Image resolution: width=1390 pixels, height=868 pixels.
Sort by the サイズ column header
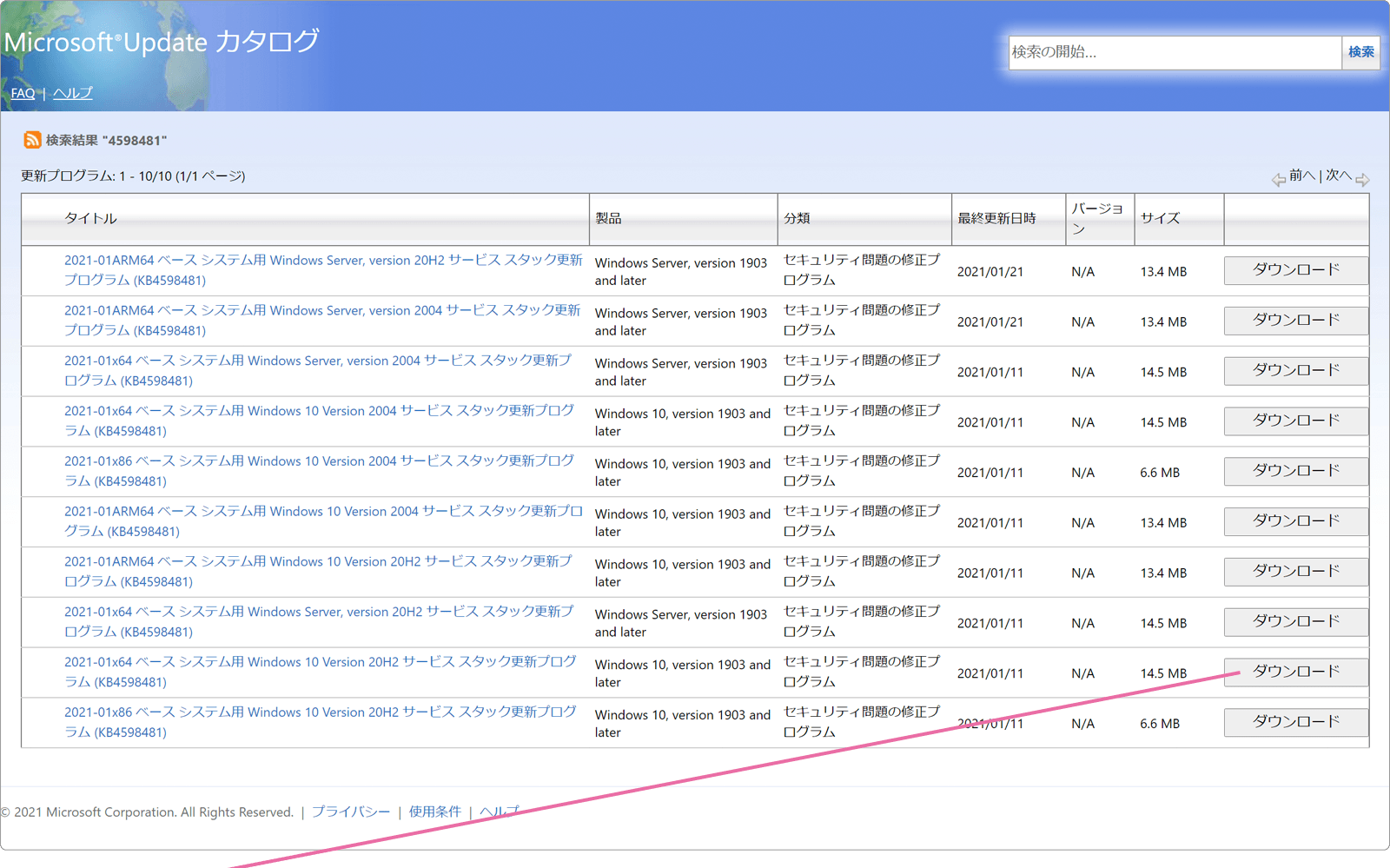click(1160, 218)
